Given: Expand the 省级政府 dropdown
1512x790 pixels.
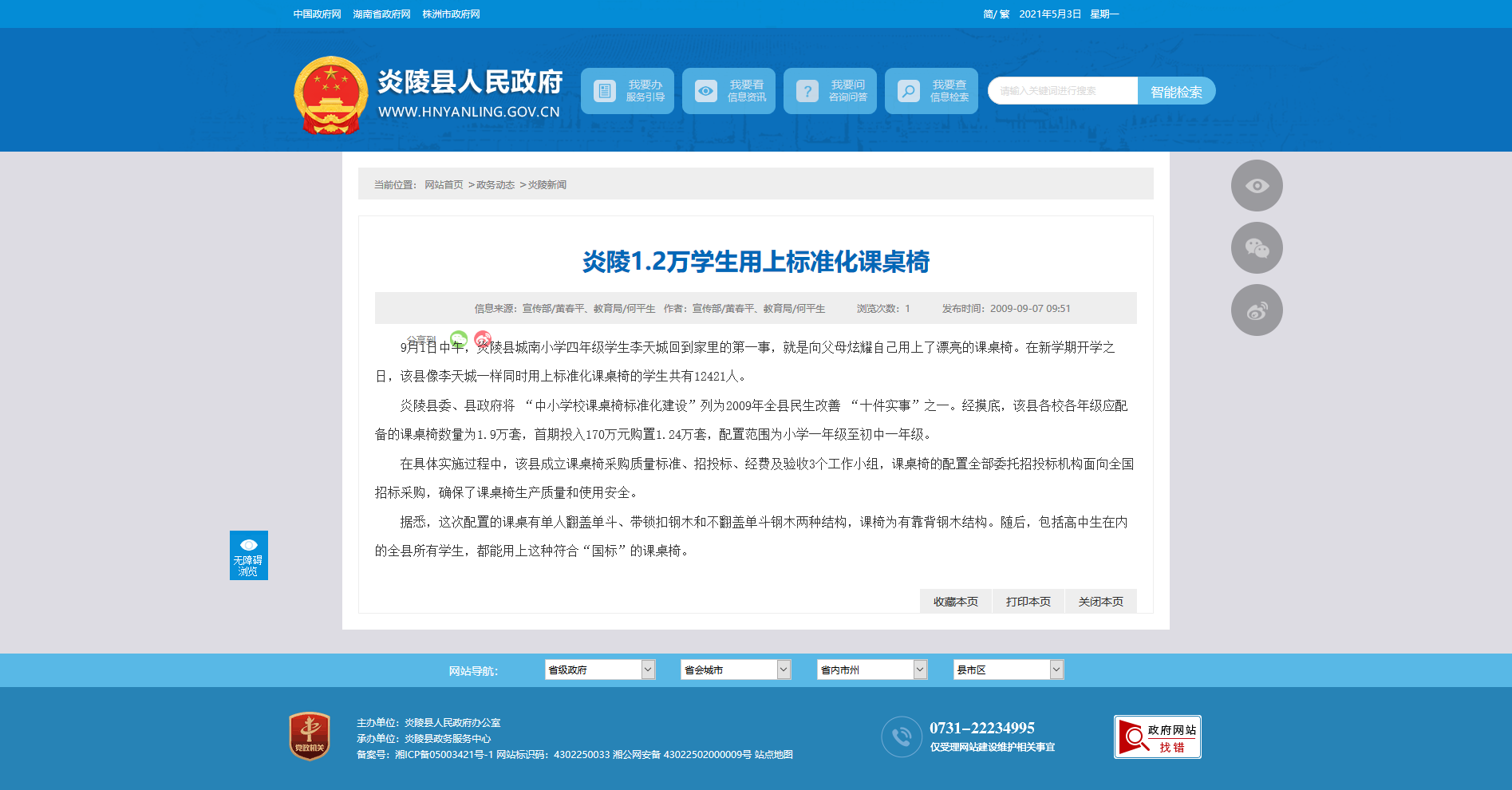Looking at the screenshot, I should (600, 670).
